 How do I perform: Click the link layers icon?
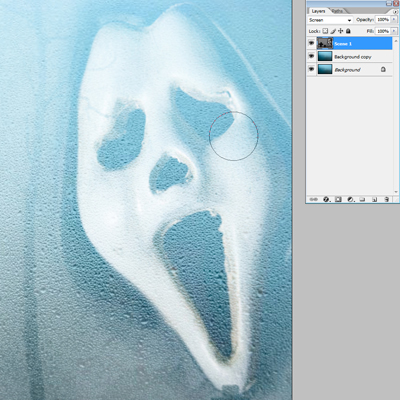(313, 199)
